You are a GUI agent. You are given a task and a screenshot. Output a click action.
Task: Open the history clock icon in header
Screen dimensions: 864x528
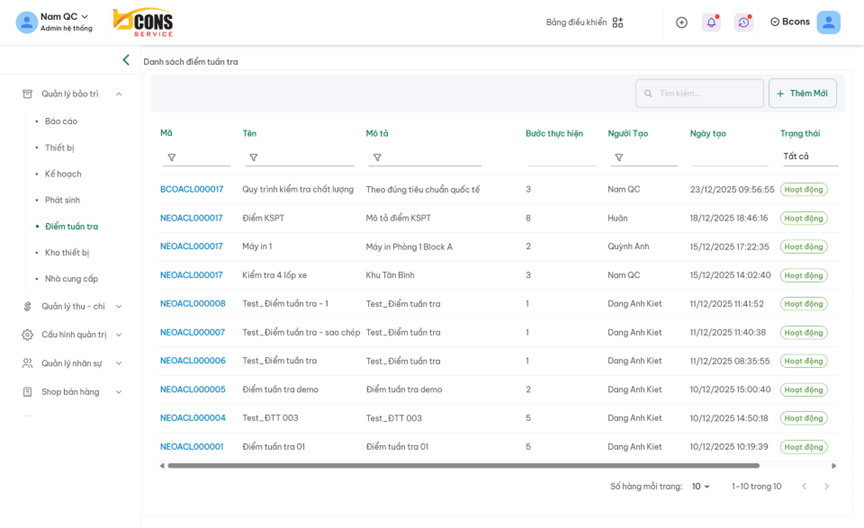click(743, 22)
